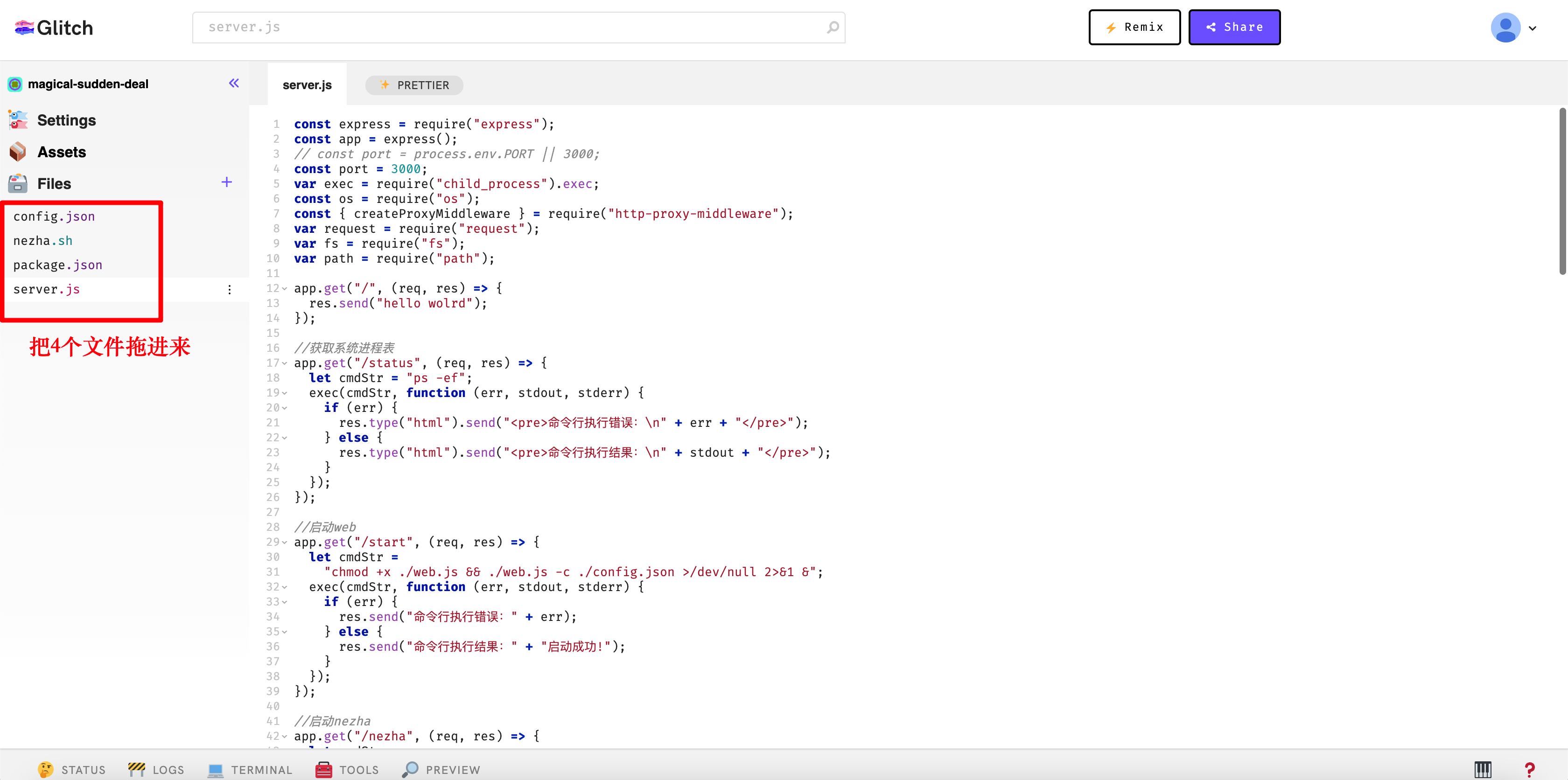Open the Terminal panel
The height and width of the screenshot is (780, 1568).
(250, 770)
